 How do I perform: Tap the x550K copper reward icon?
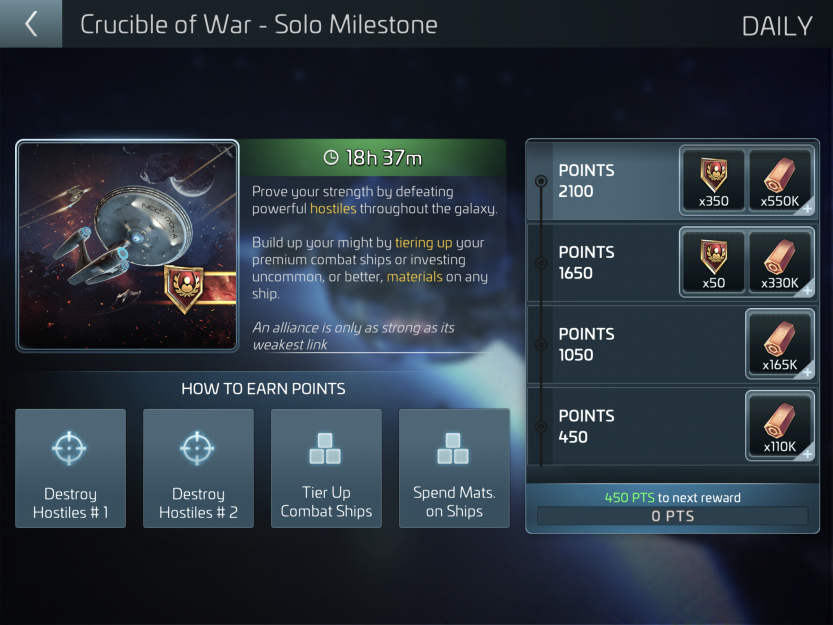(780, 181)
